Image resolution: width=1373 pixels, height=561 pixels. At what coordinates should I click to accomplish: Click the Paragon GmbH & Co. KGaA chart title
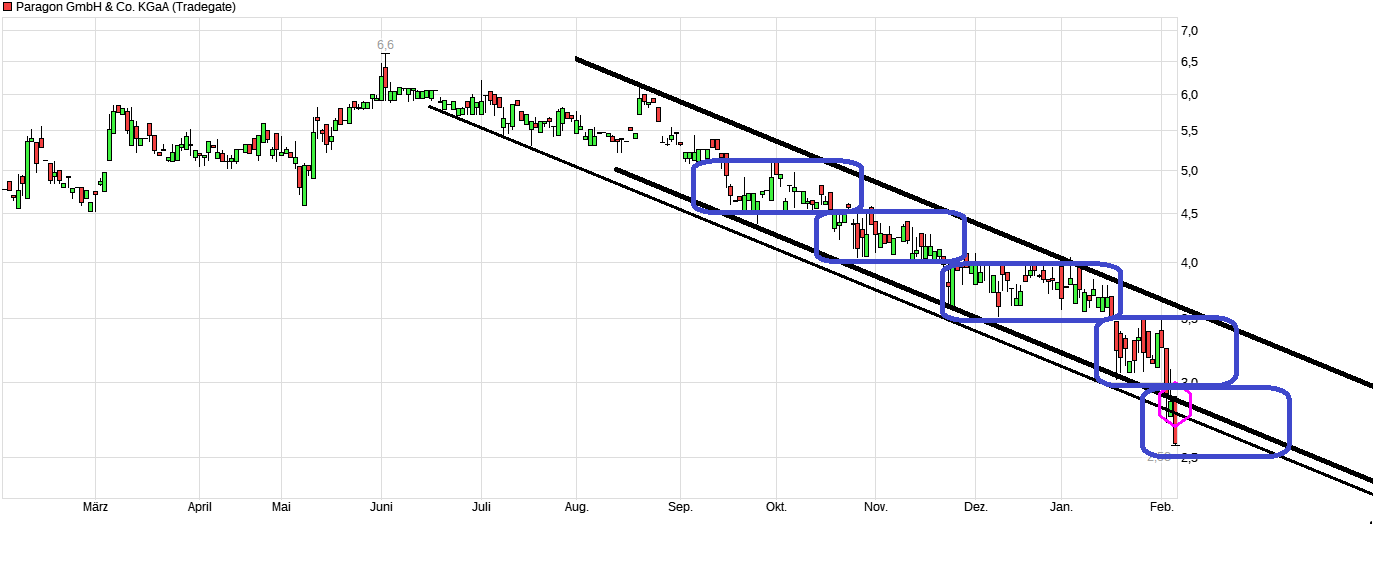pos(126,7)
